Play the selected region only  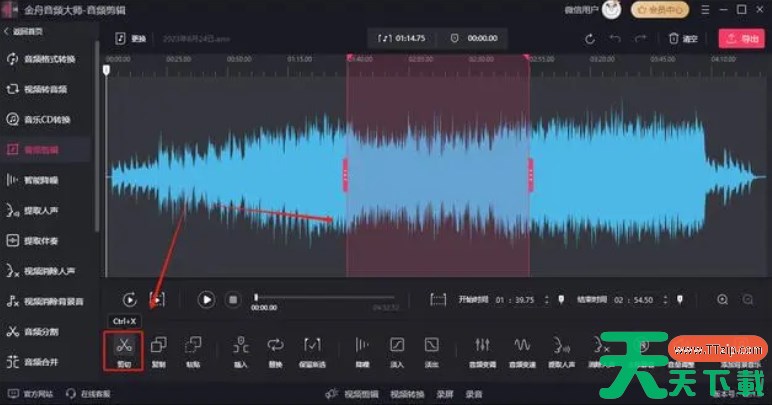coord(157,299)
